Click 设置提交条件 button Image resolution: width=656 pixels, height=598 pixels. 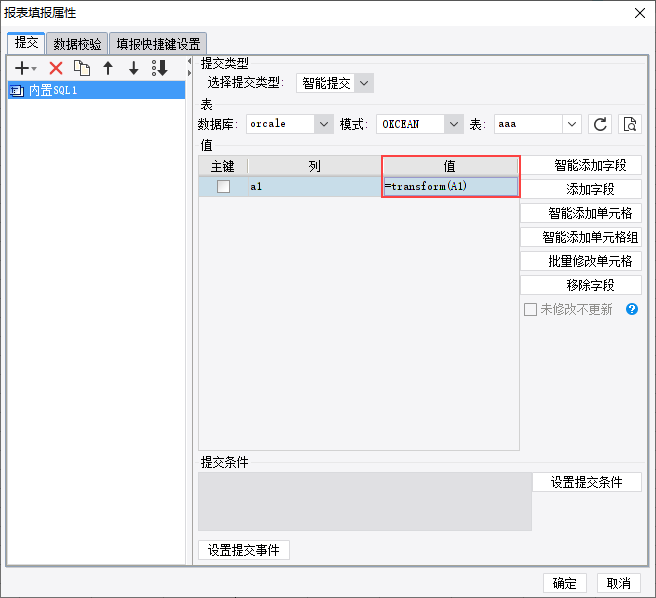(x=587, y=482)
